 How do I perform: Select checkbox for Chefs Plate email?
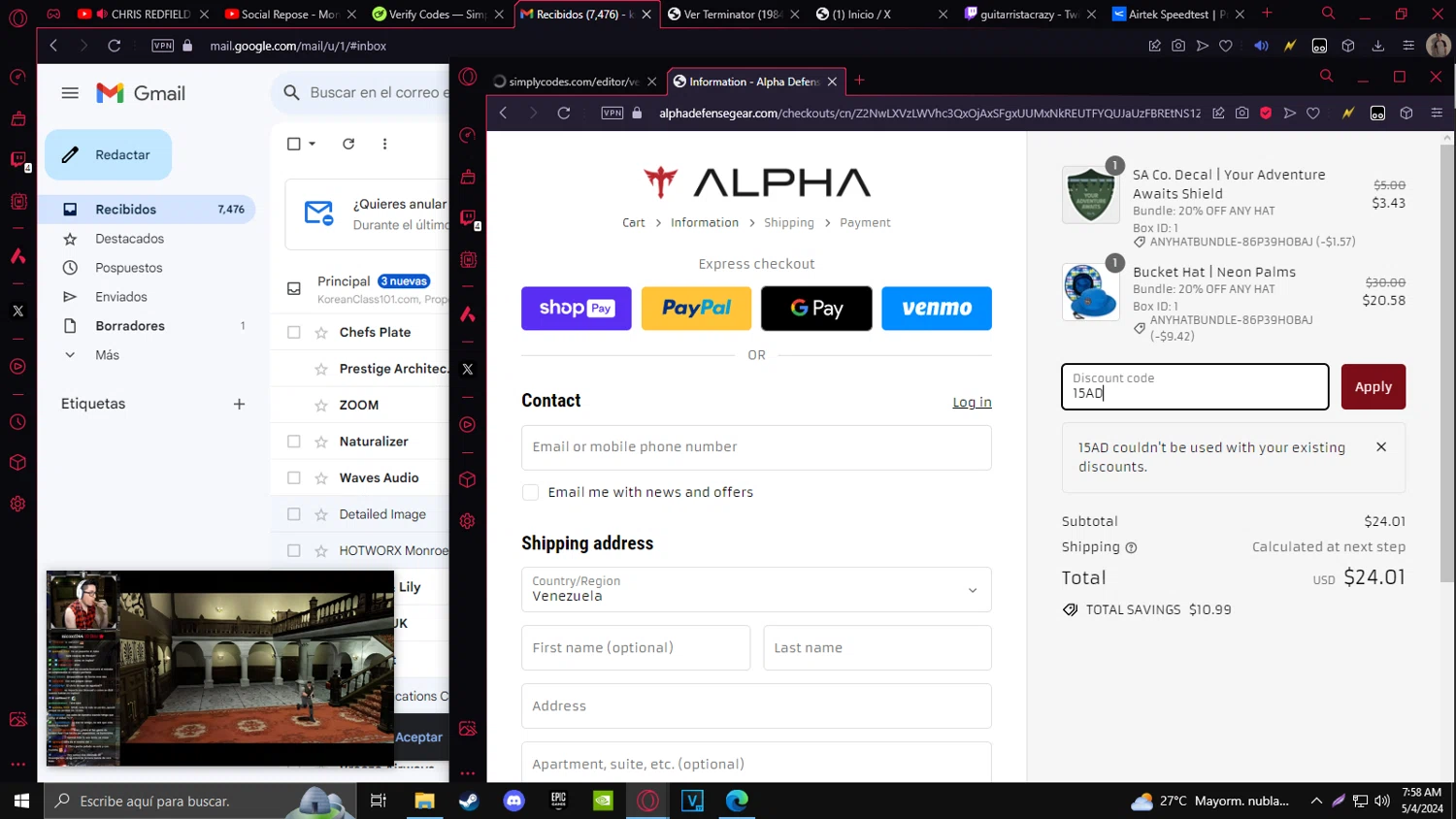294,332
